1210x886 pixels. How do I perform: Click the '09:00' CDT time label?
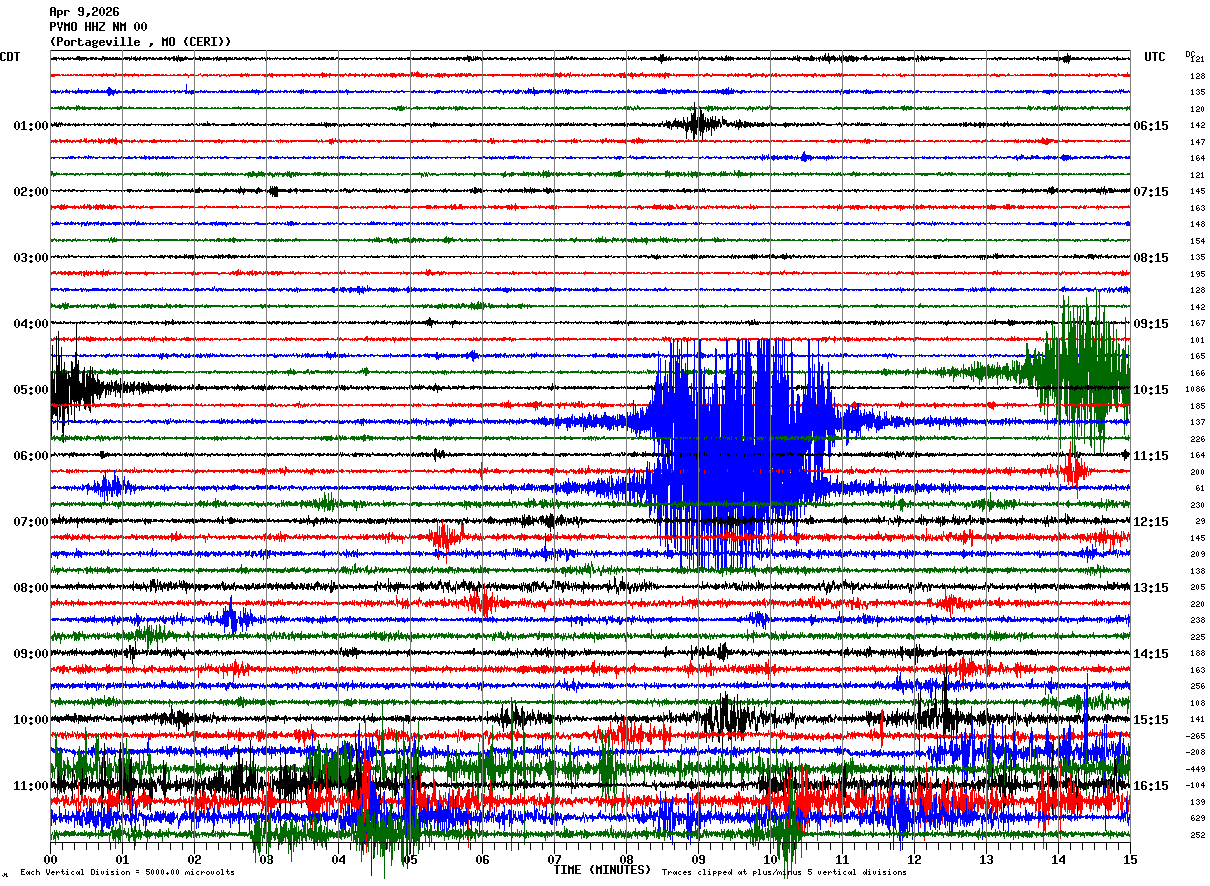point(31,654)
